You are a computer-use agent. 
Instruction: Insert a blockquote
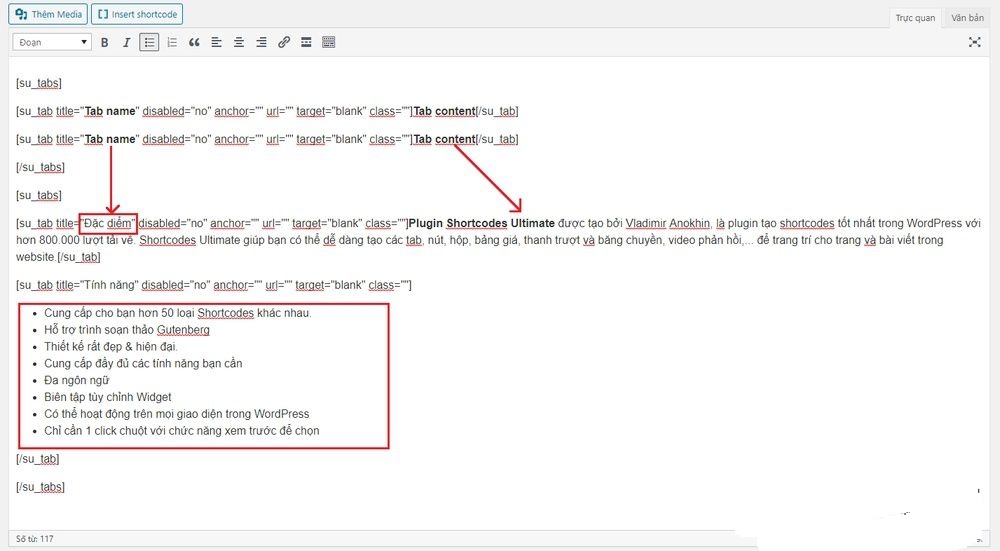(x=194, y=42)
